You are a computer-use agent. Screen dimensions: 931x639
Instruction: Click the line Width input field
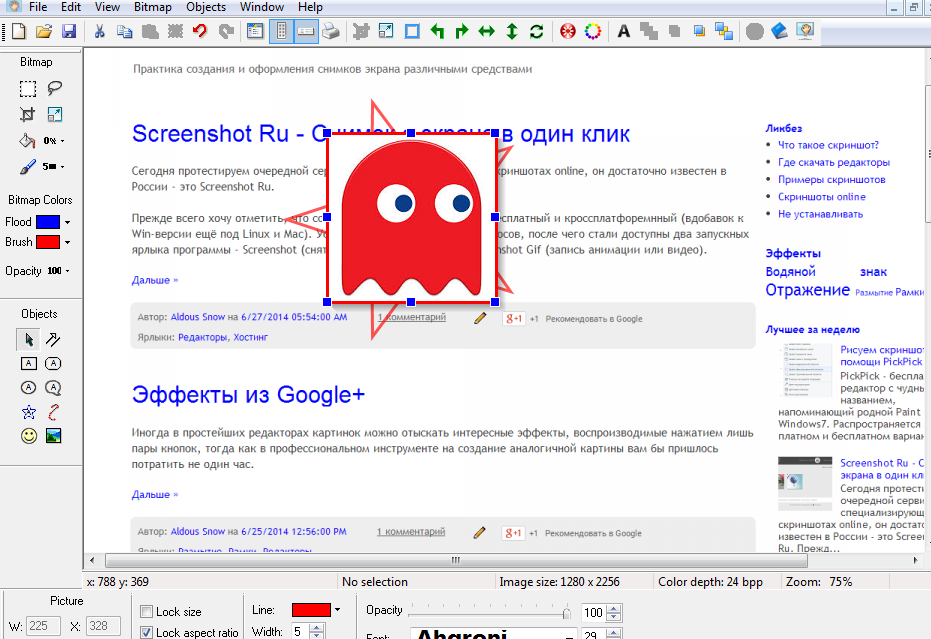(300, 631)
